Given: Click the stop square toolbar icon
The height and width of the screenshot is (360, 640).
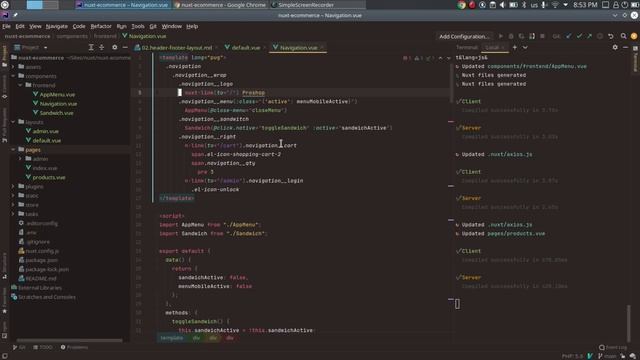Looking at the screenshot, I should 542,36.
